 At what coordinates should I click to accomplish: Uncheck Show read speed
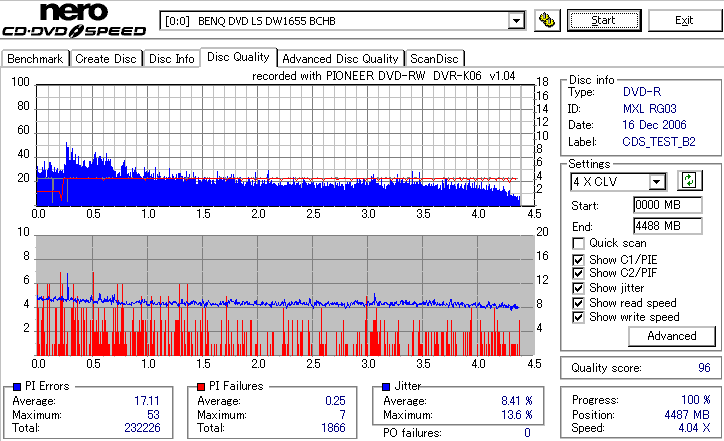tap(578, 303)
